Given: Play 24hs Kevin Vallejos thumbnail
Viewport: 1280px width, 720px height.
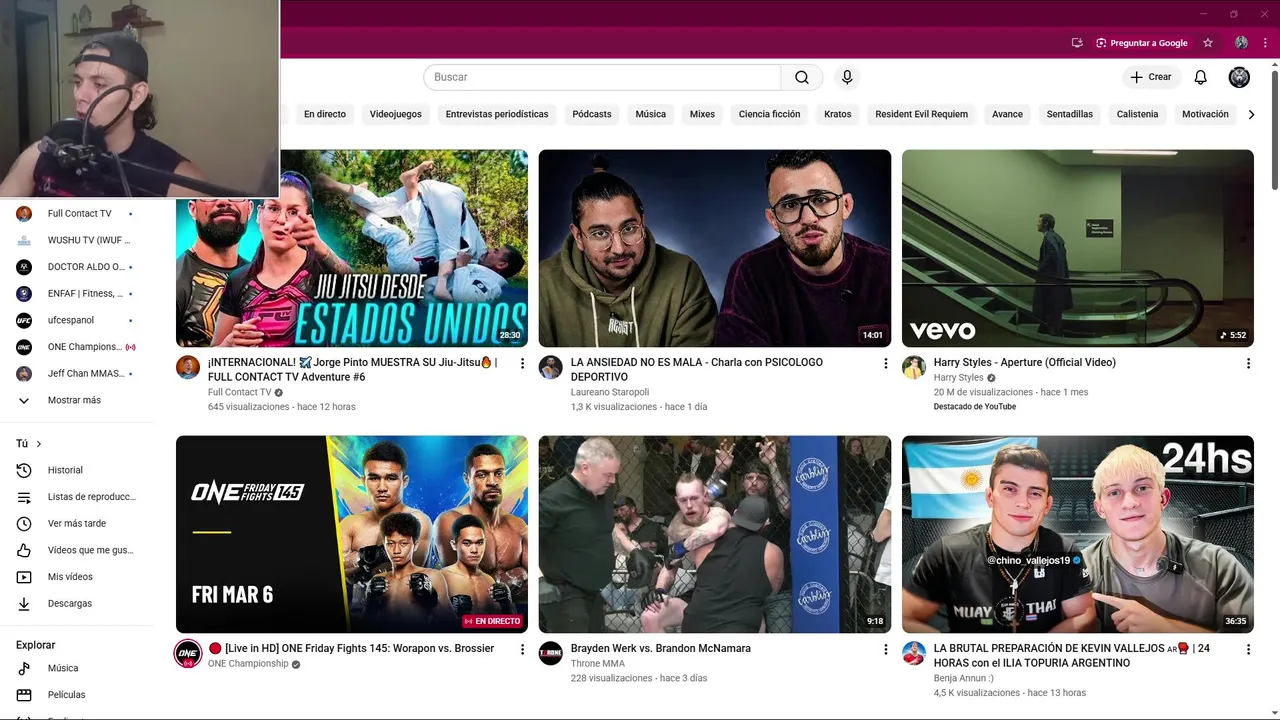Looking at the screenshot, I should (1077, 534).
